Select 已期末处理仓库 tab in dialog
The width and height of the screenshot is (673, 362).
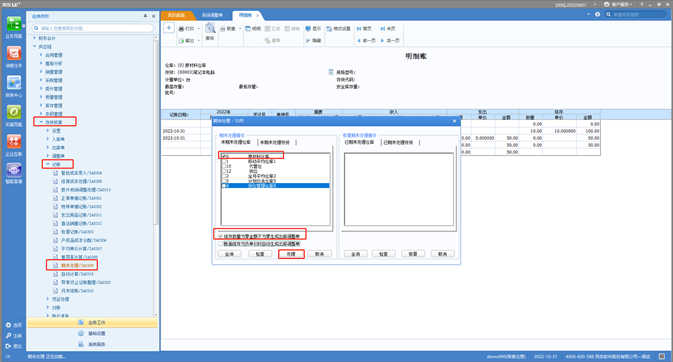pos(359,142)
